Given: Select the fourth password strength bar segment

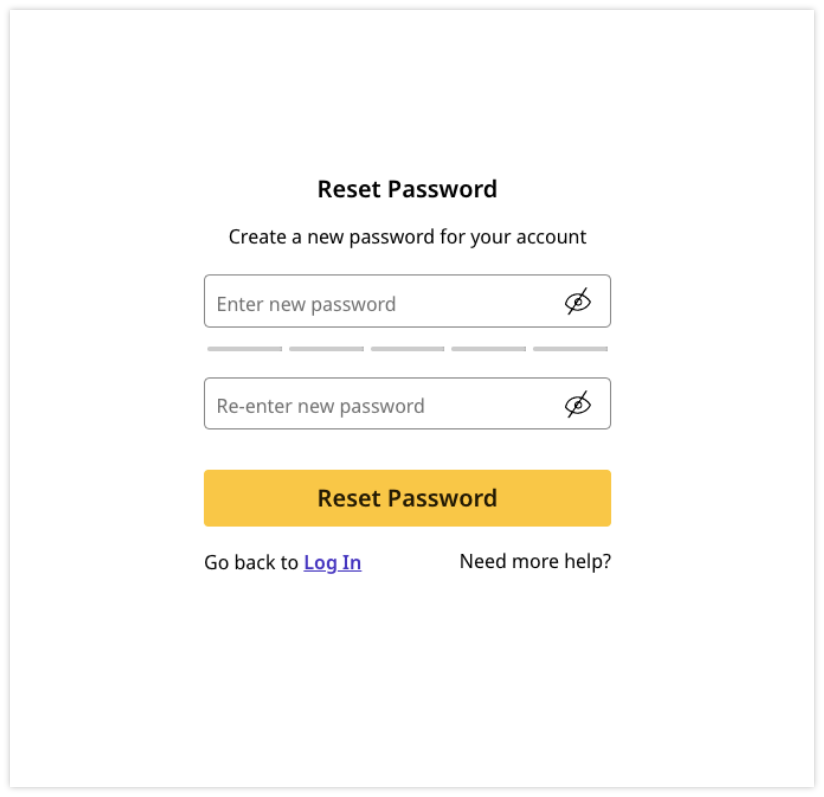Looking at the screenshot, I should [489, 349].
